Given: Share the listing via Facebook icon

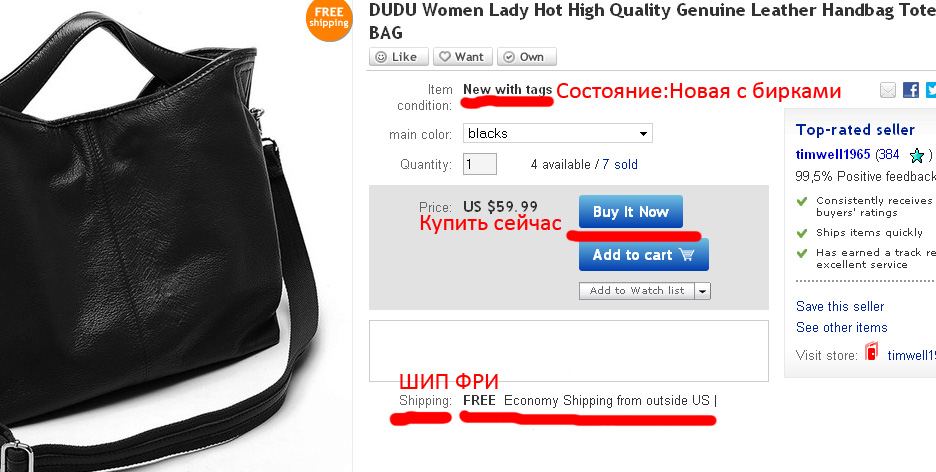Looking at the screenshot, I should tap(911, 91).
